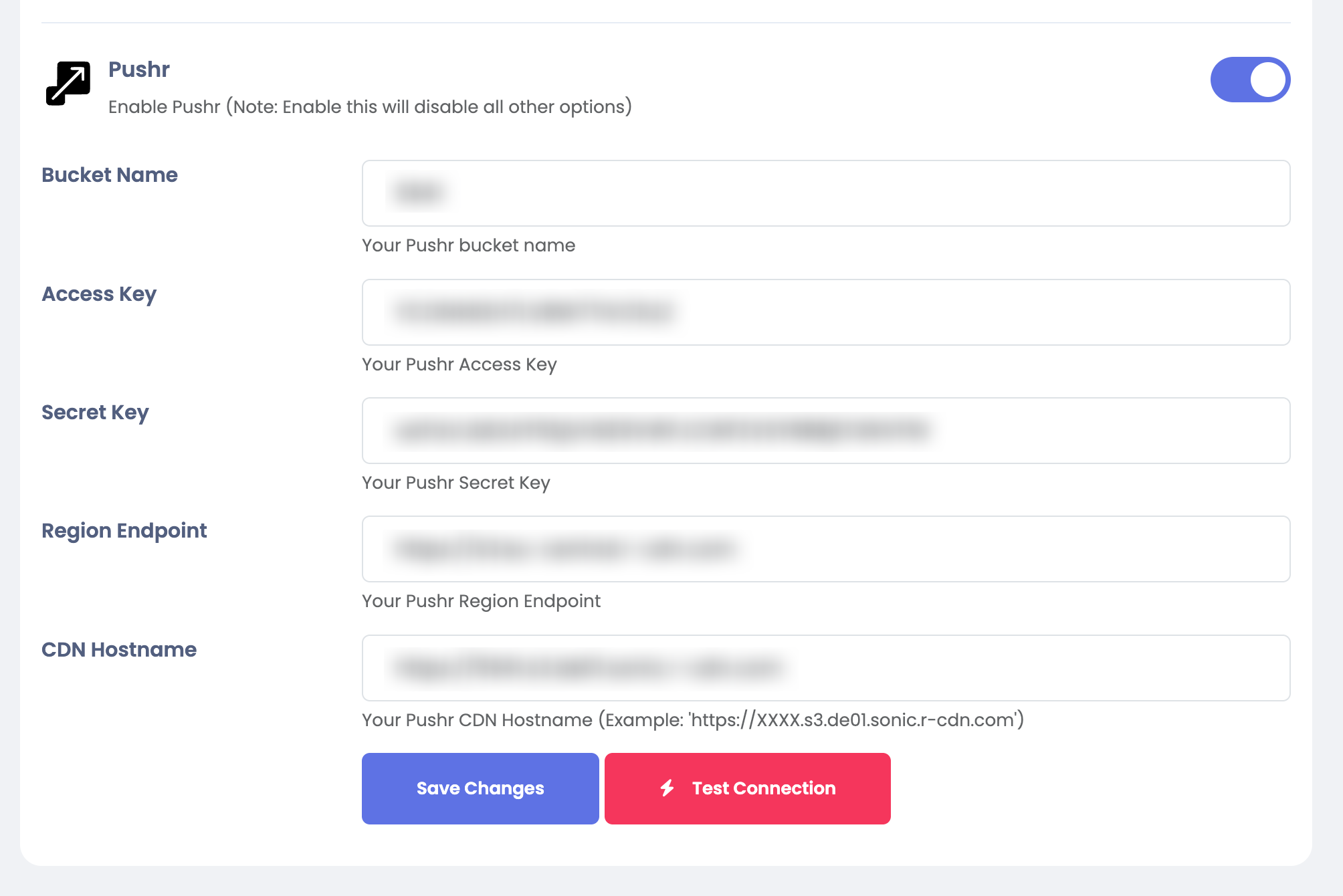Click the Secret Key label
Viewport: 1343px width, 896px height.
[x=95, y=413]
